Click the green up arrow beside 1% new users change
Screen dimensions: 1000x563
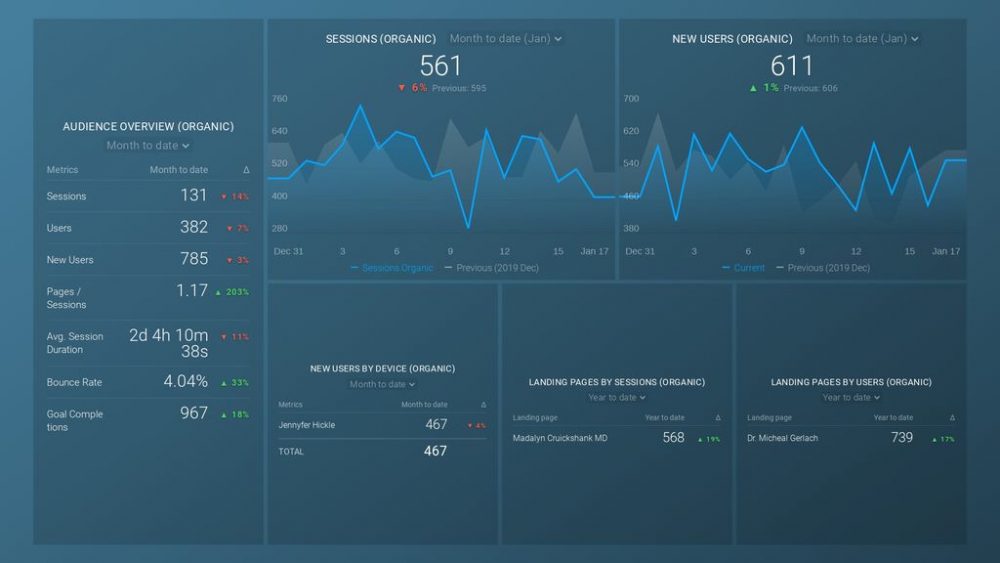(754, 88)
